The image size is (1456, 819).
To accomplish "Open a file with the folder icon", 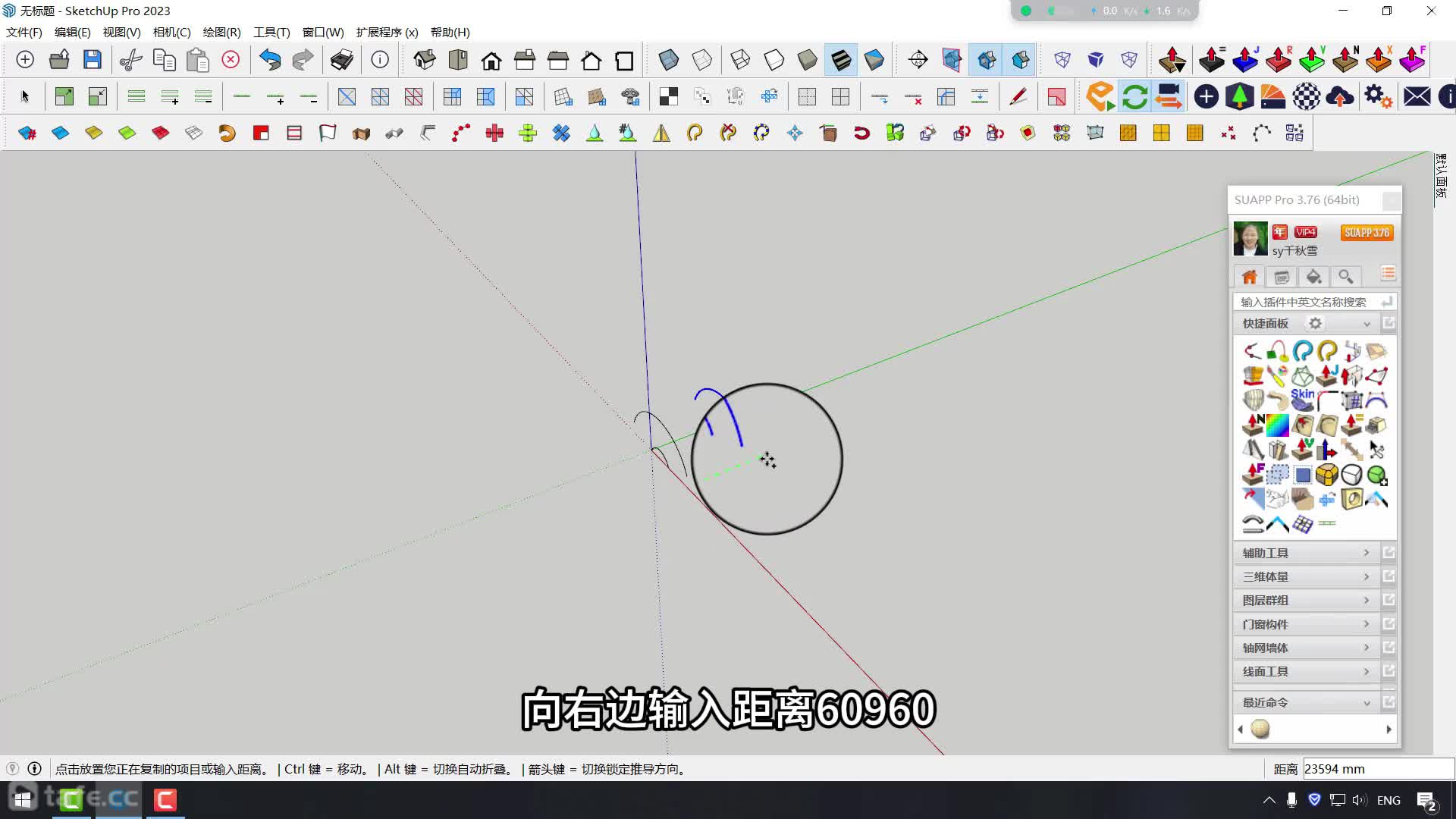I will pos(59,60).
